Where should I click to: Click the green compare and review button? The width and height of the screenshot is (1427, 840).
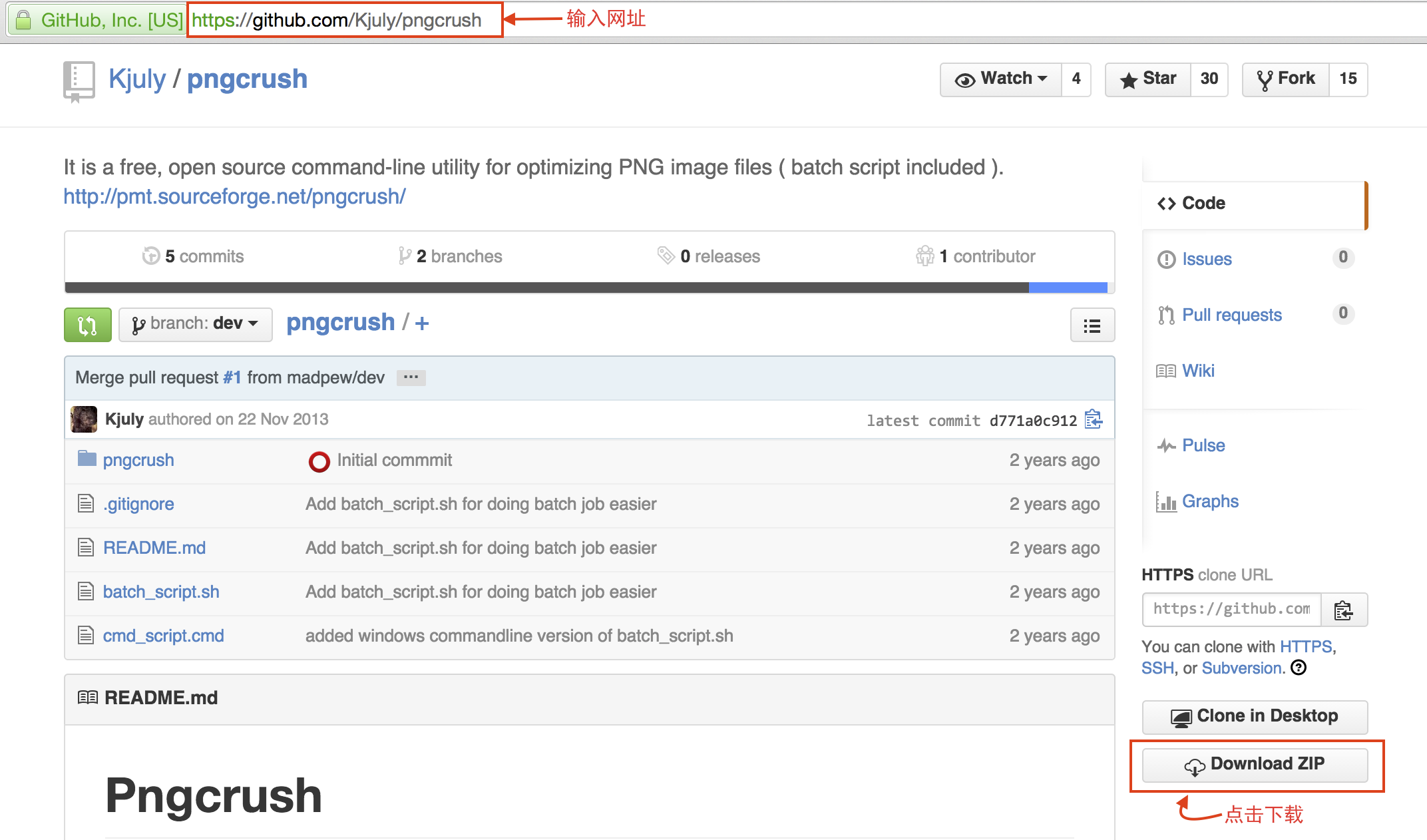pos(87,325)
